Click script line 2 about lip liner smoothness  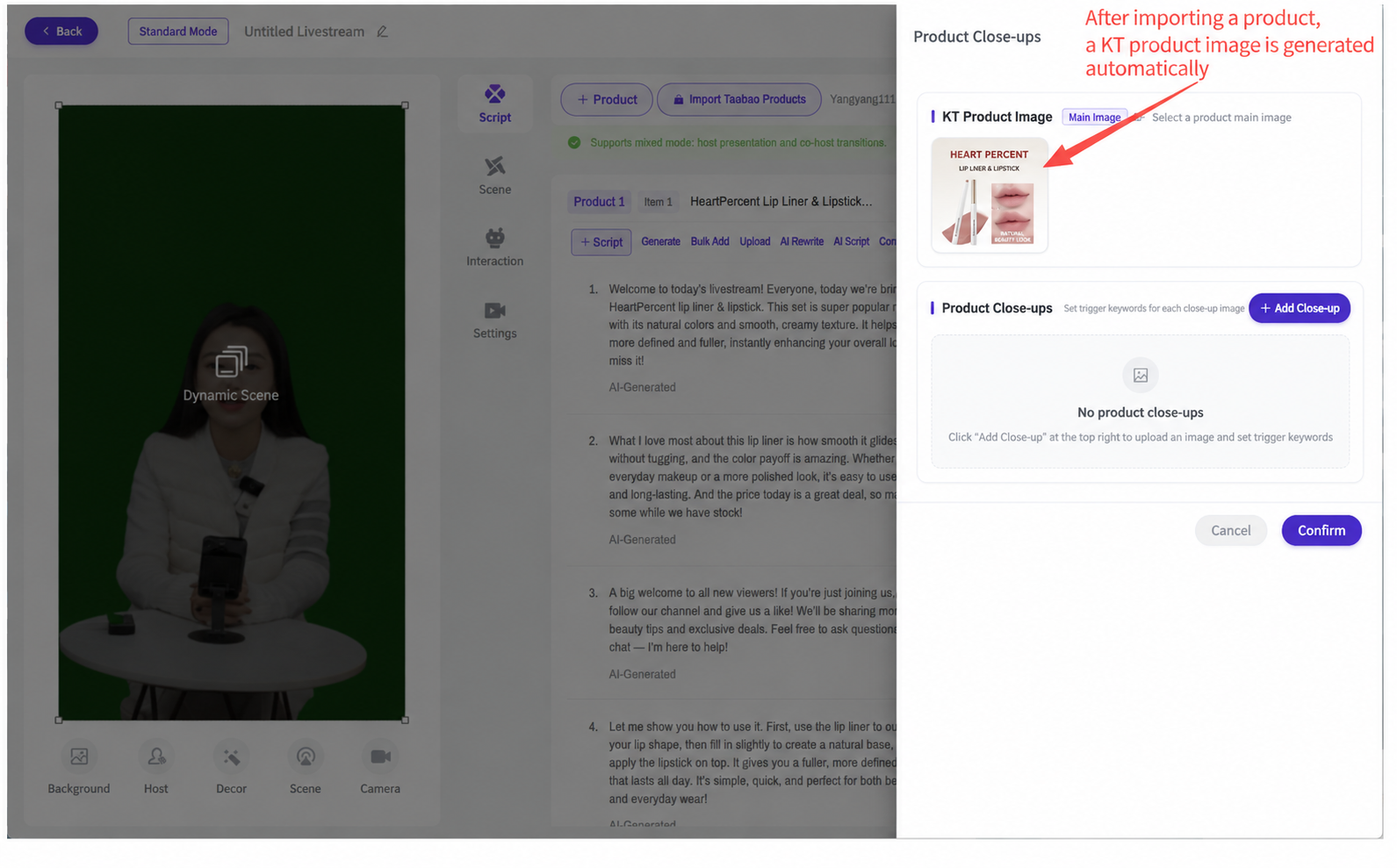753,477
